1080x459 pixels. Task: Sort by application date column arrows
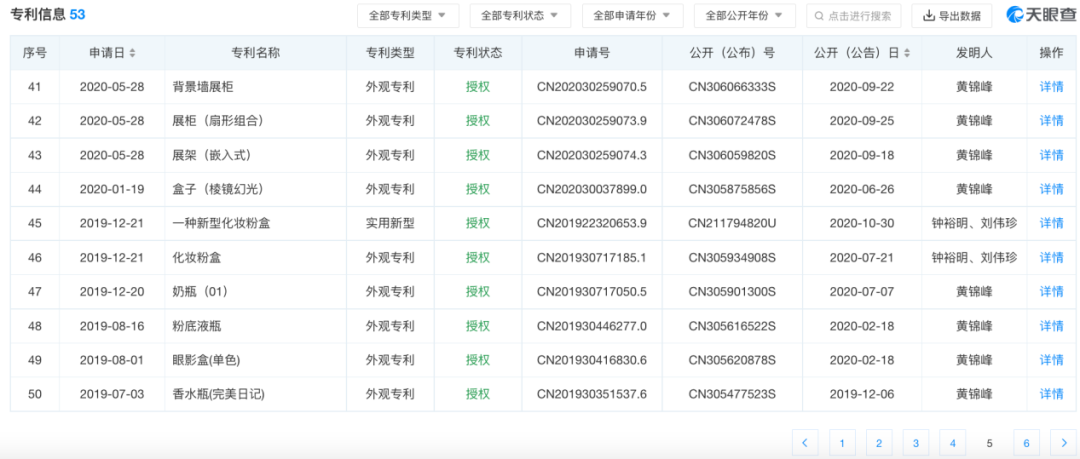click(x=133, y=53)
